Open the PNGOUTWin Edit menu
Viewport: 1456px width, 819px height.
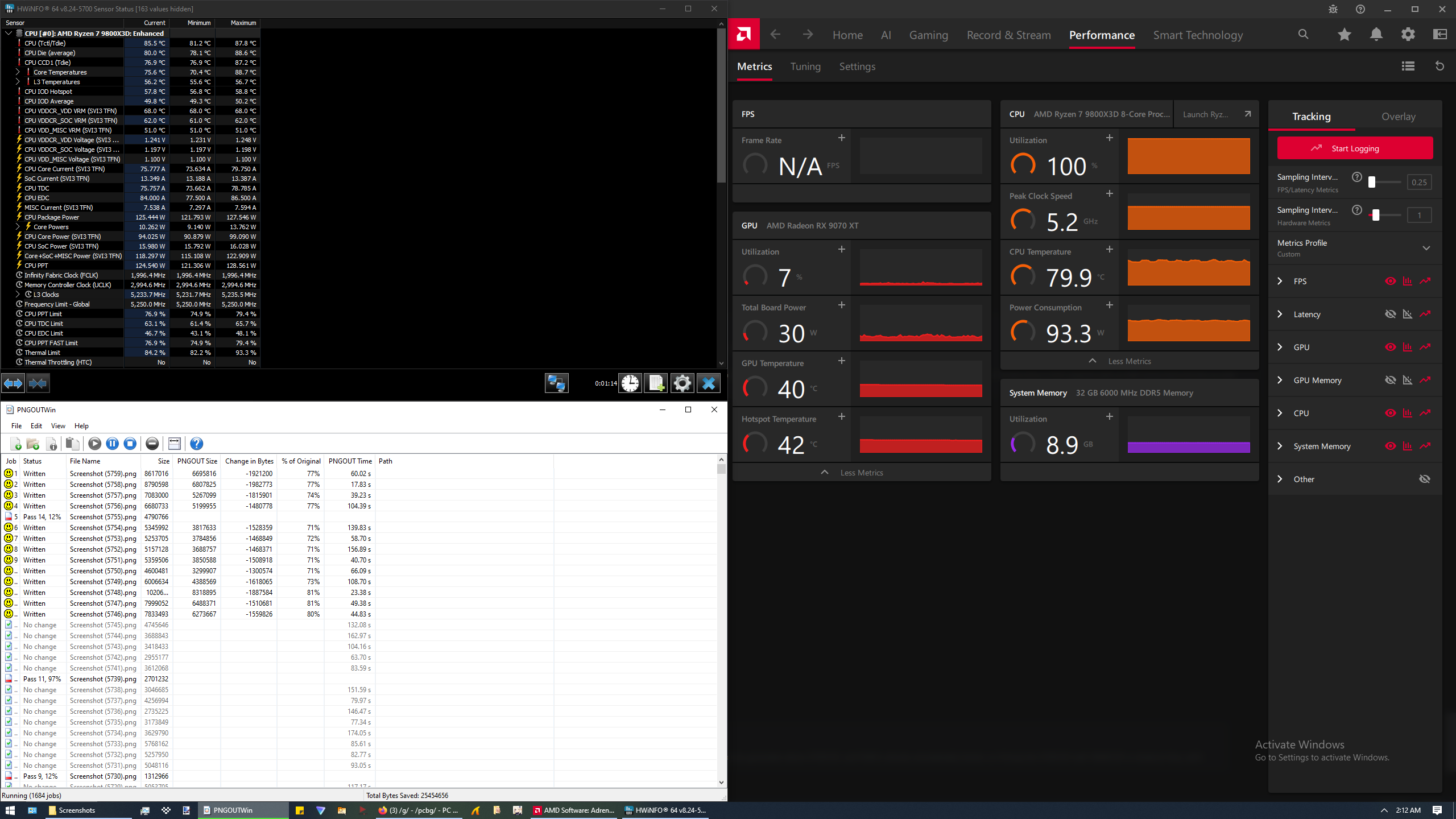[x=36, y=425]
